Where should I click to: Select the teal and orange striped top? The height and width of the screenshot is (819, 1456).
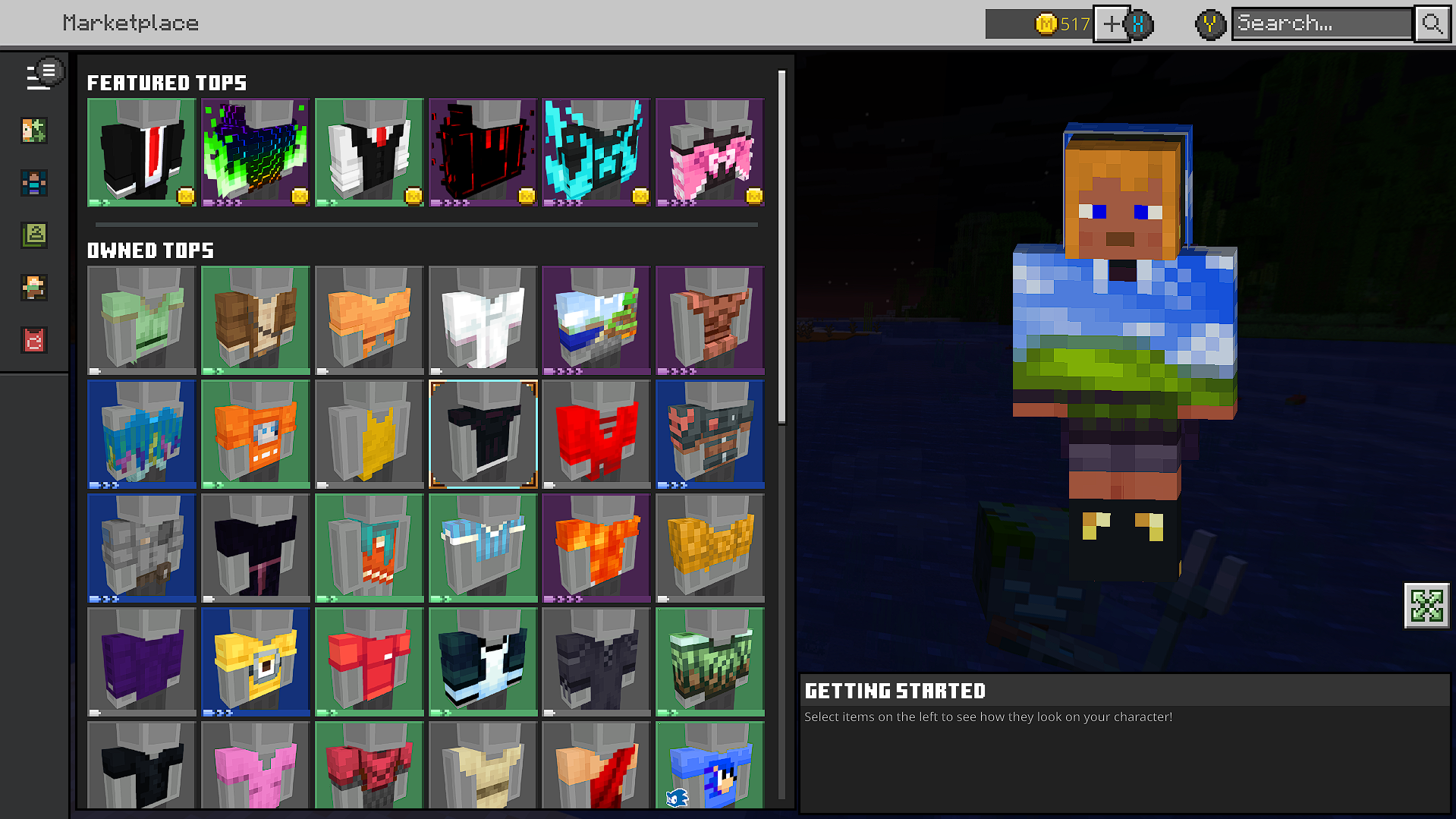[x=370, y=548]
